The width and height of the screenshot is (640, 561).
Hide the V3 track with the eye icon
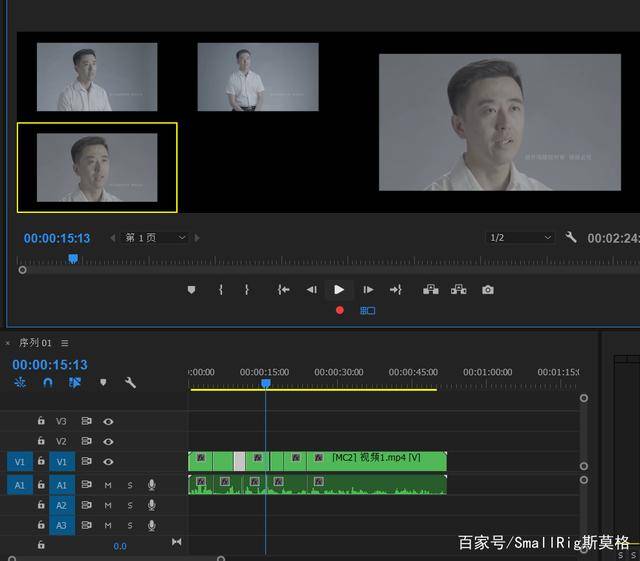coord(108,421)
